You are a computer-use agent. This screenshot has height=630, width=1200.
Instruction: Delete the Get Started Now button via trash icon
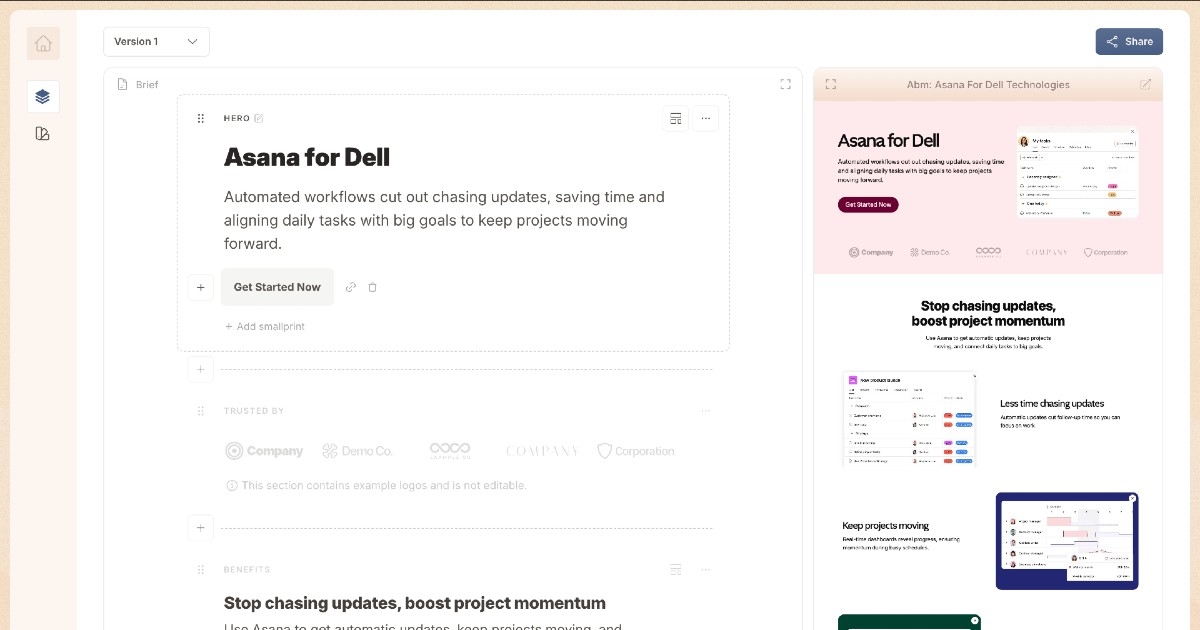click(x=373, y=287)
